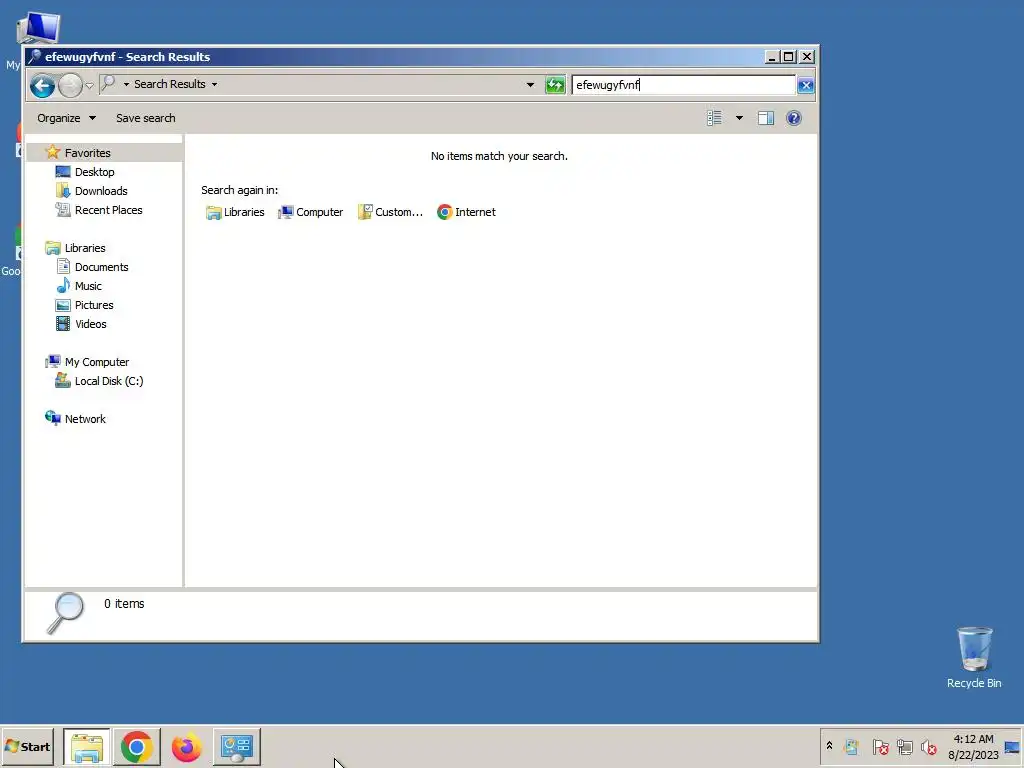Open Windows Explorer from the taskbar
Image resolution: width=1024 pixels, height=768 pixels.
coord(87,747)
